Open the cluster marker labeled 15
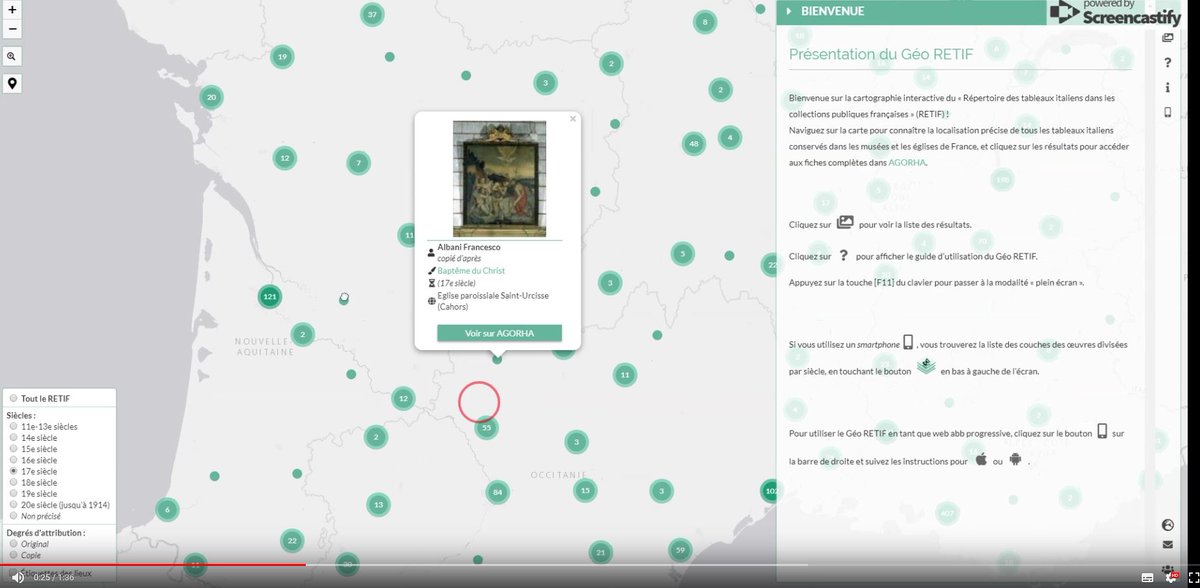 point(586,490)
